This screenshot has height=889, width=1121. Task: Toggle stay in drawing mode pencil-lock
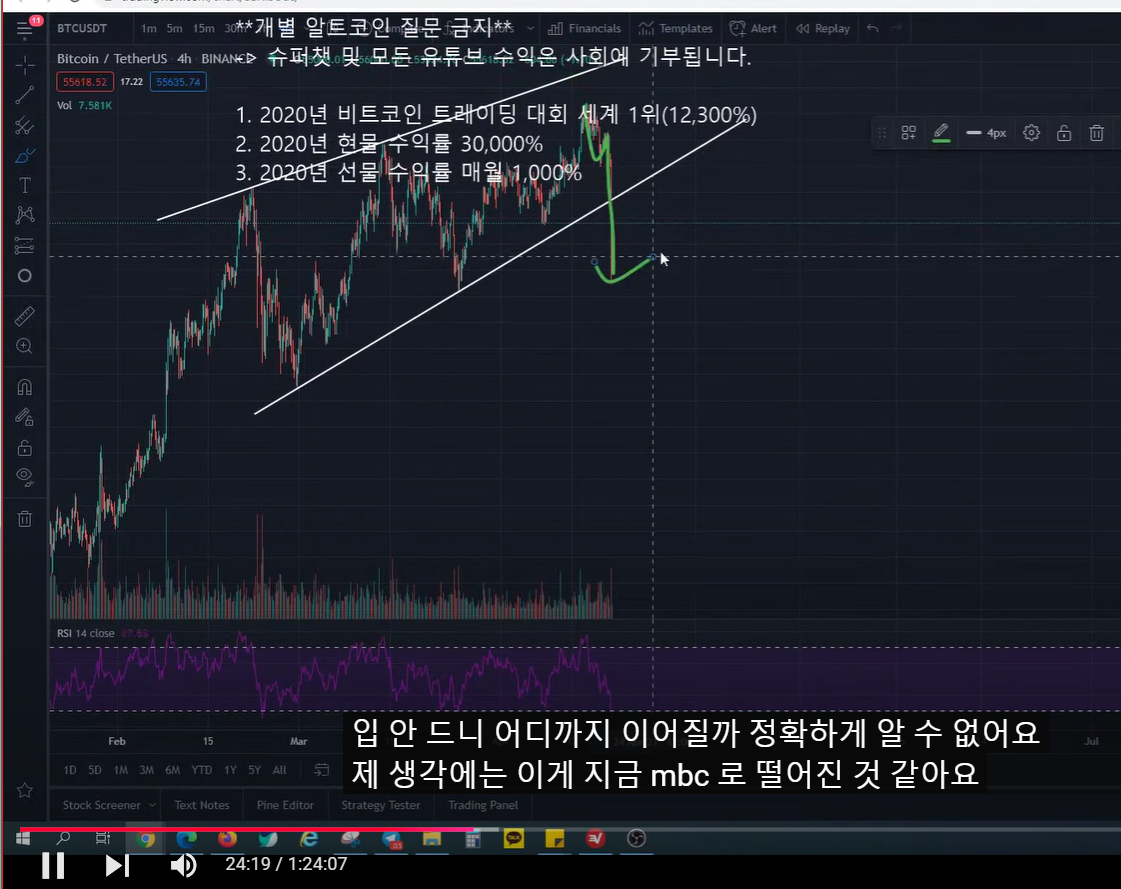[x=25, y=417]
